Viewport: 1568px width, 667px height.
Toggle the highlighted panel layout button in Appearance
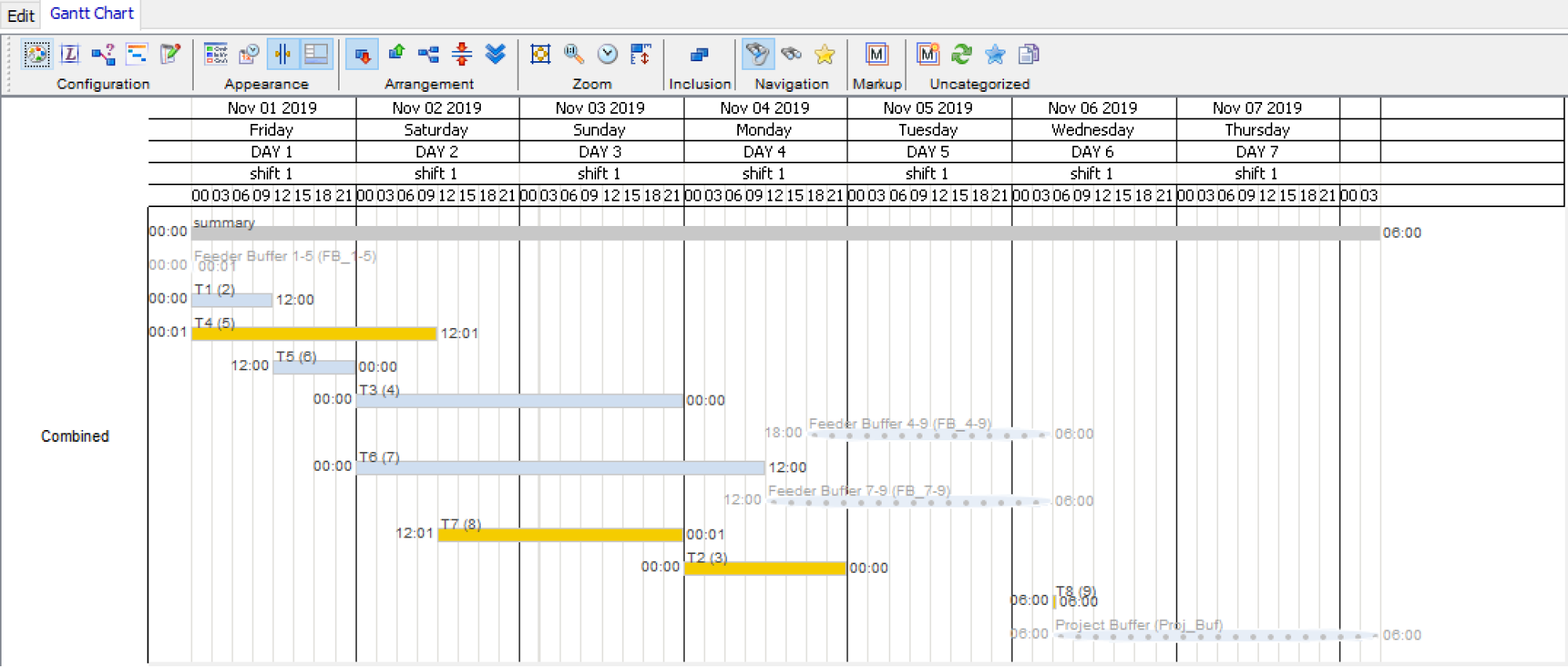(x=316, y=54)
